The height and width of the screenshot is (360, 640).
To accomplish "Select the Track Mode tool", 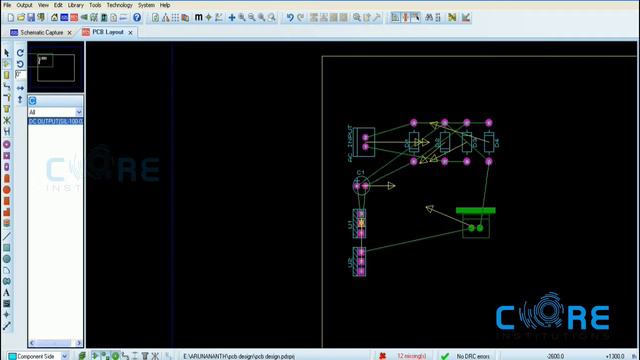I will pos(7,87).
